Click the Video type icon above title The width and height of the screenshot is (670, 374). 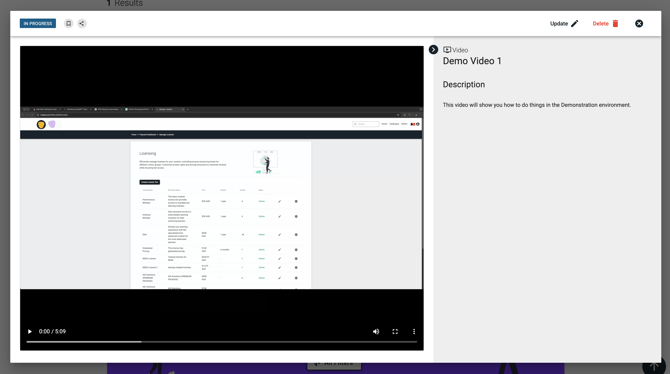[x=447, y=50]
